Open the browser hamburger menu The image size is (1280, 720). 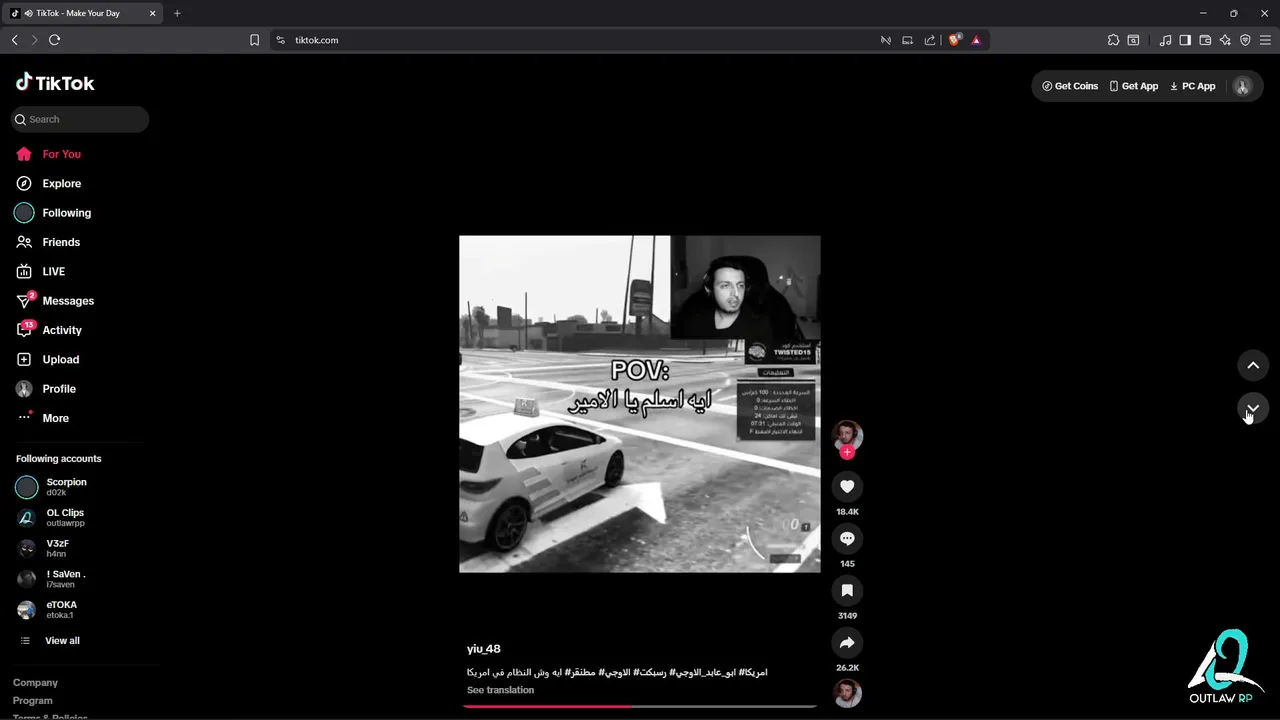point(1265,40)
